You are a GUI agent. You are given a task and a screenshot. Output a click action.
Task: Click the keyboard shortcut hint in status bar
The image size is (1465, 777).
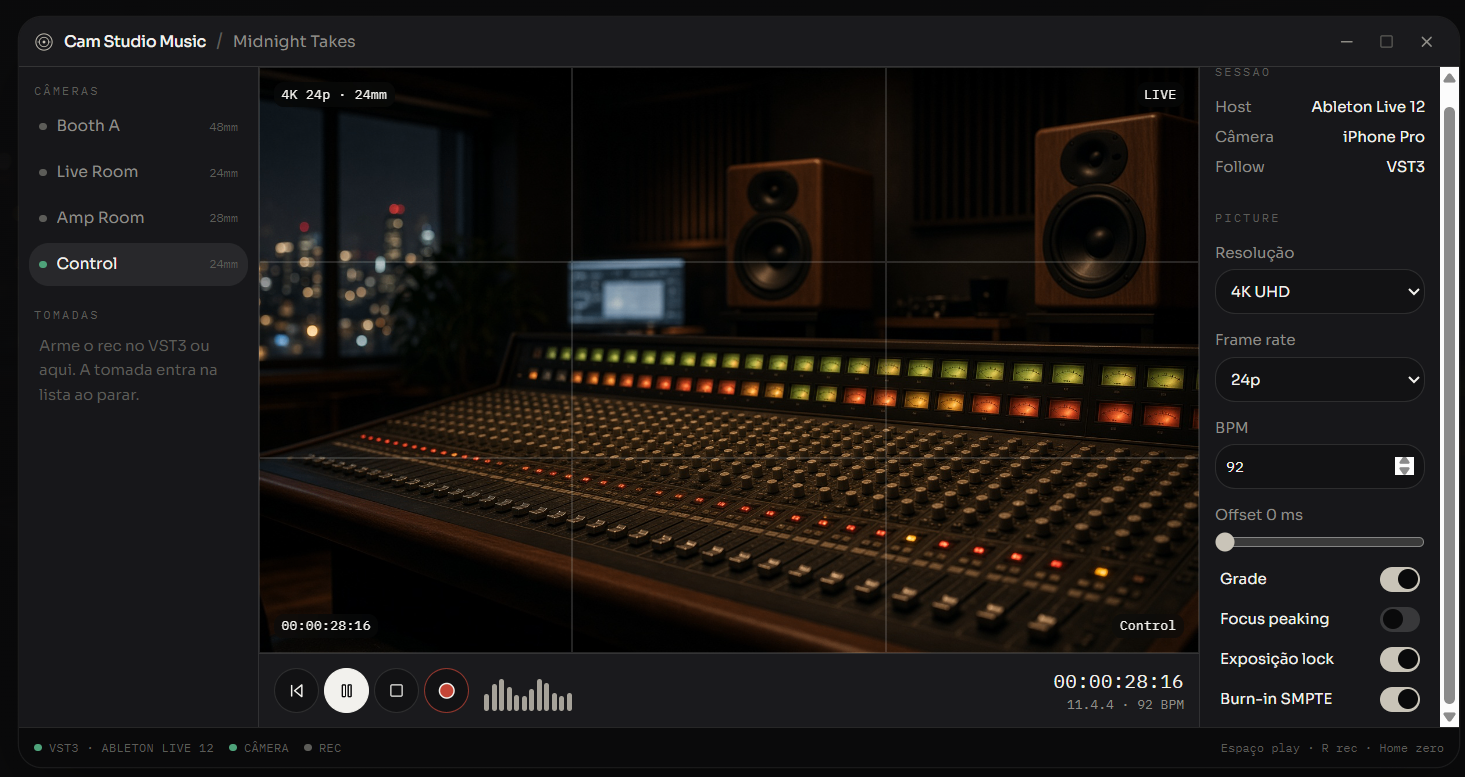1332,748
